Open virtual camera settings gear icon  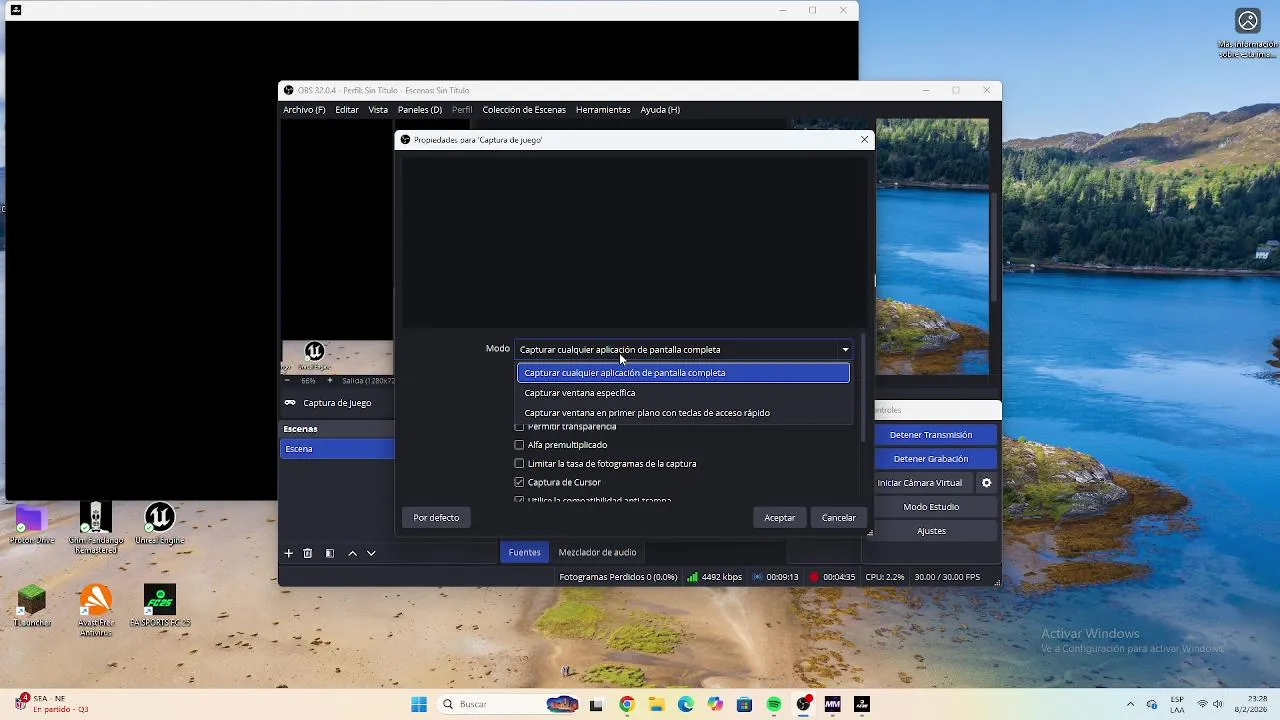(x=986, y=483)
